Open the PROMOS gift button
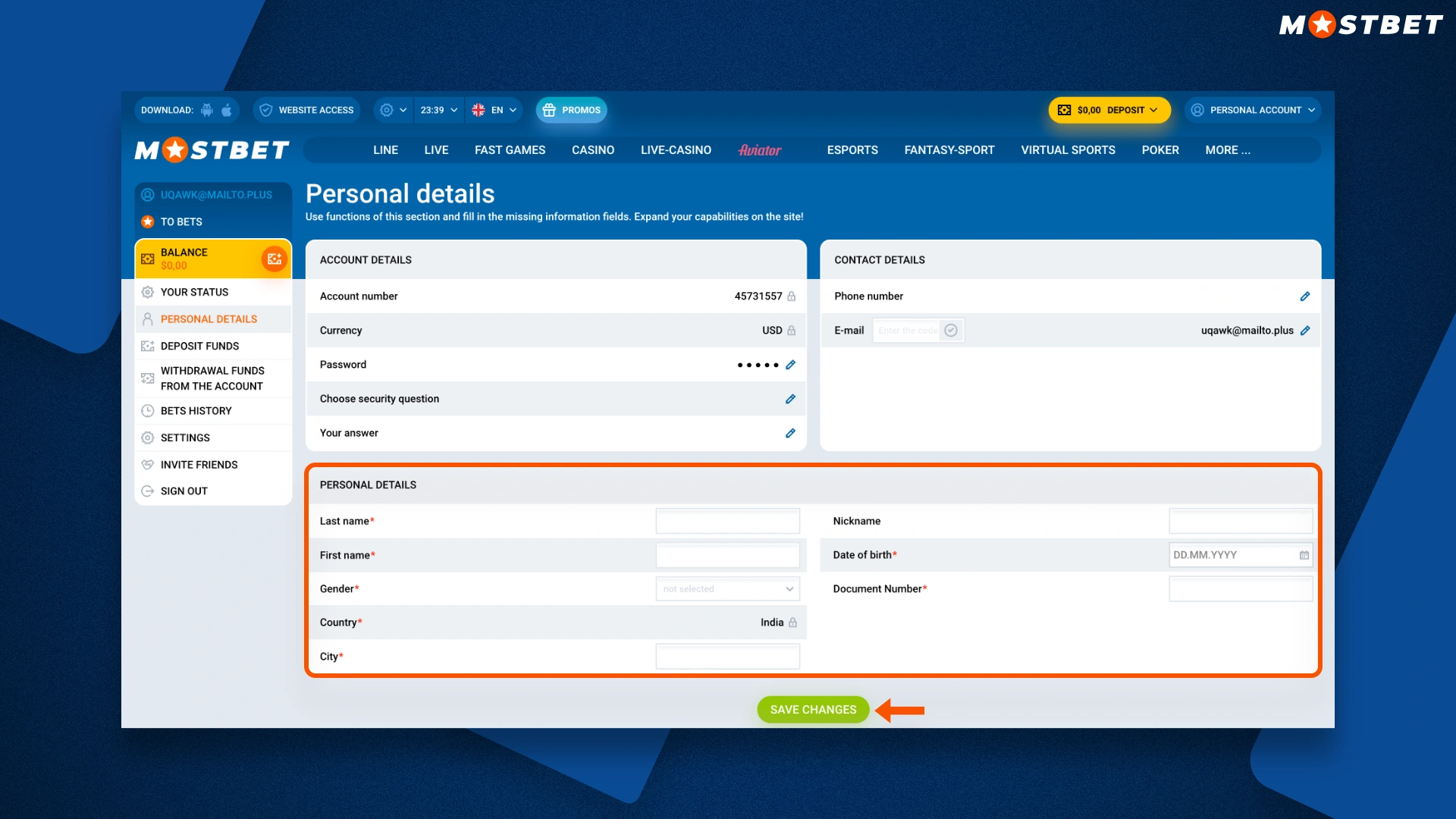This screenshot has width=1456, height=819. tap(572, 110)
